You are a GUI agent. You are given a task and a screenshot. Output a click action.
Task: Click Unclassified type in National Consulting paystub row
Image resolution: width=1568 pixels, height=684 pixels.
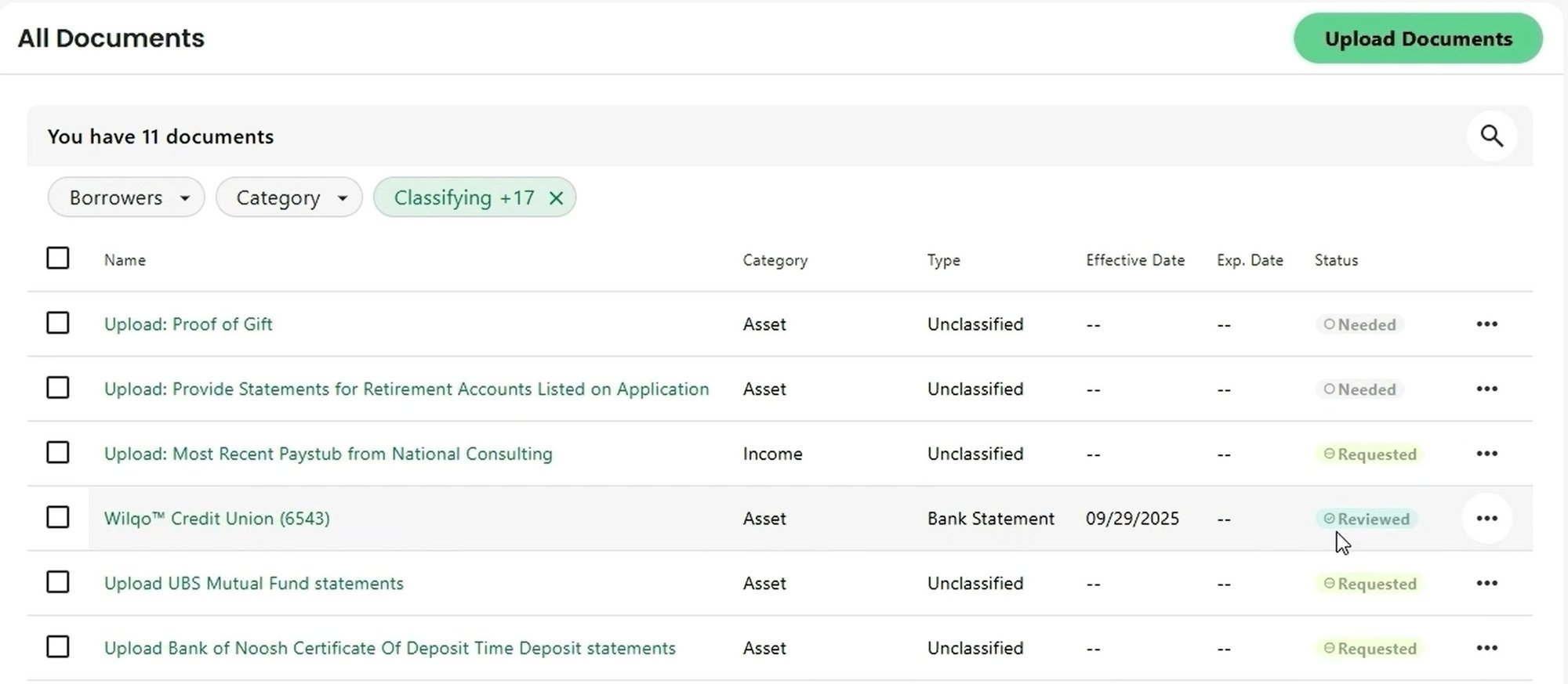coord(975,454)
